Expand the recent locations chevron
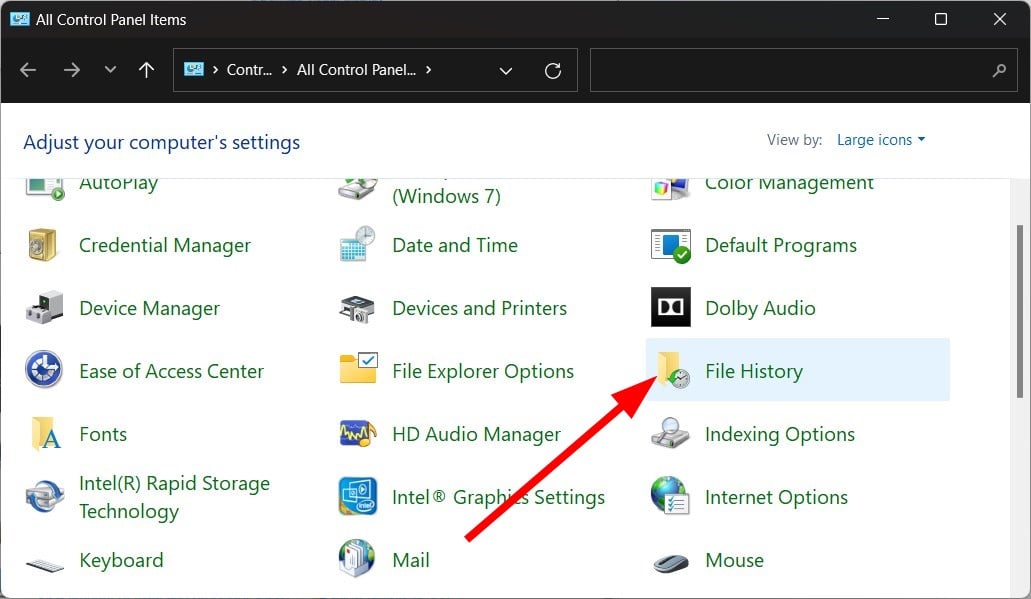 pos(110,71)
